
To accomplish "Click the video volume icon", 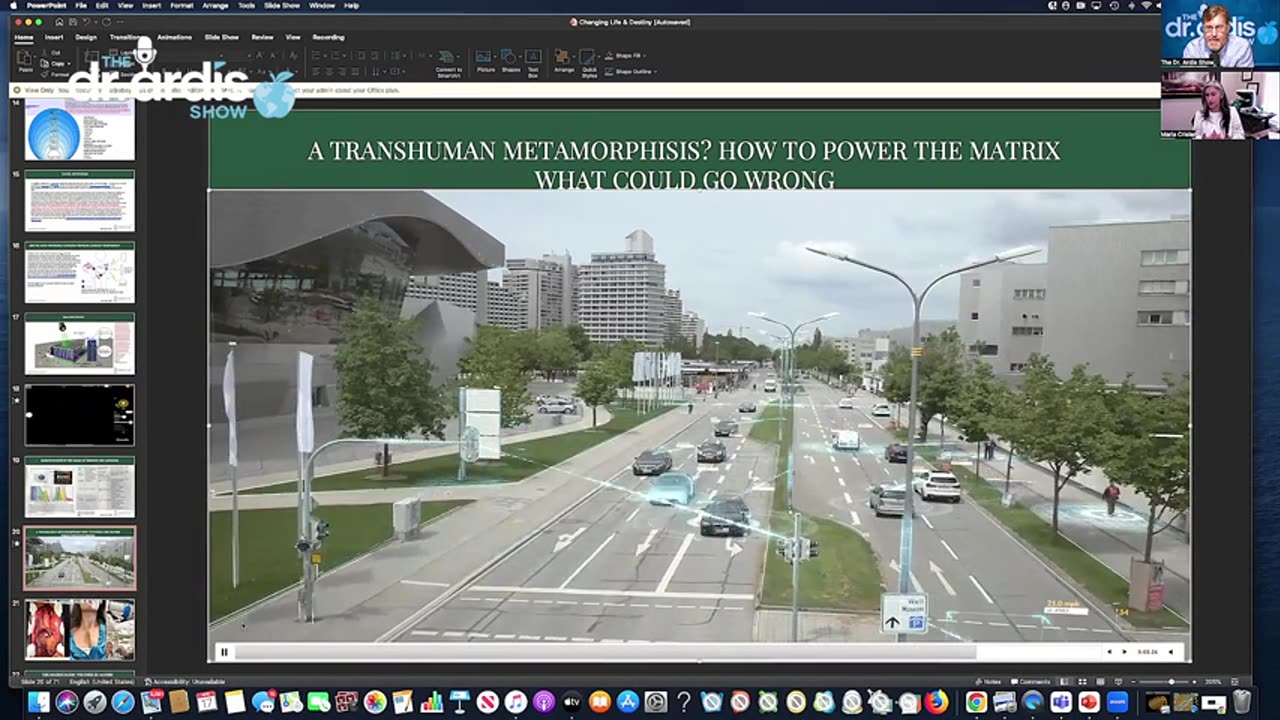I will (x=1171, y=652).
